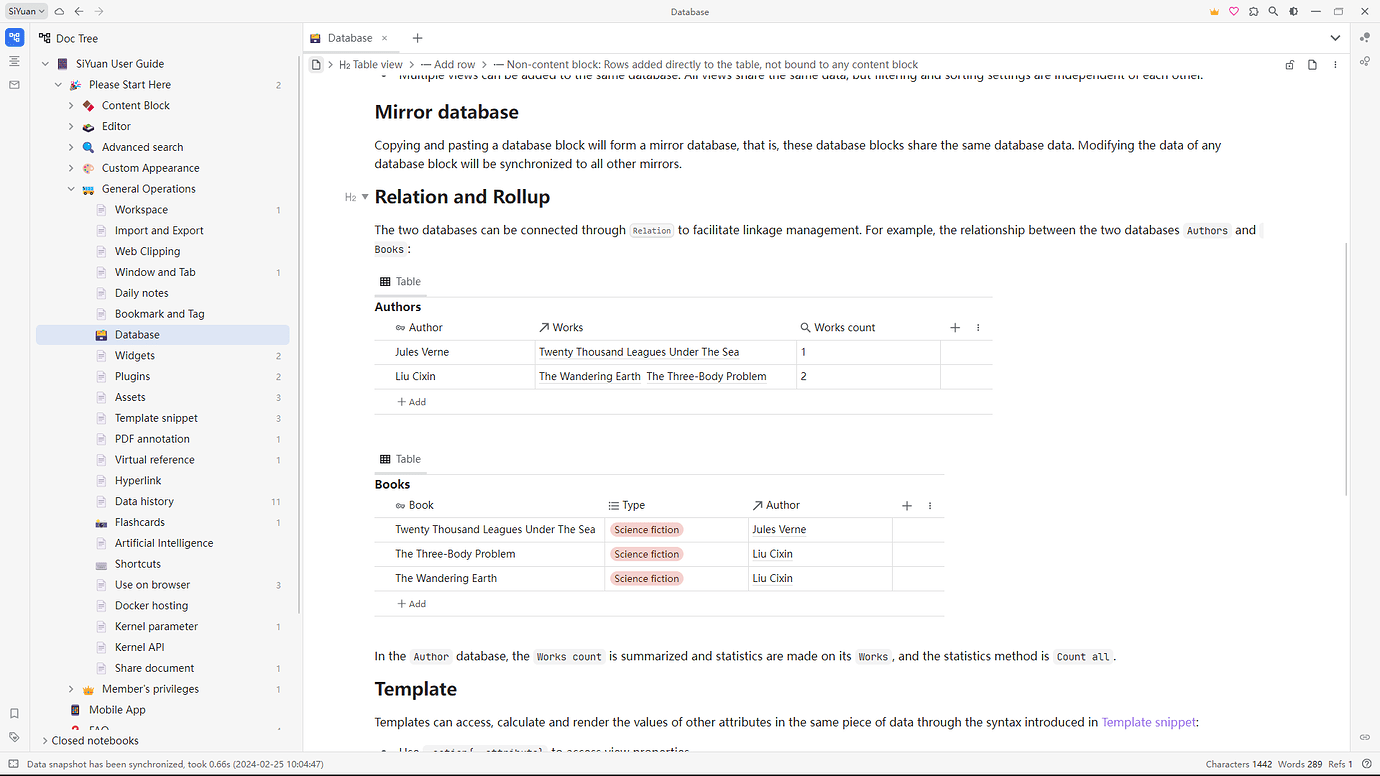Open the marketplace icon in the title bar
The height and width of the screenshot is (776, 1380).
point(1253,11)
